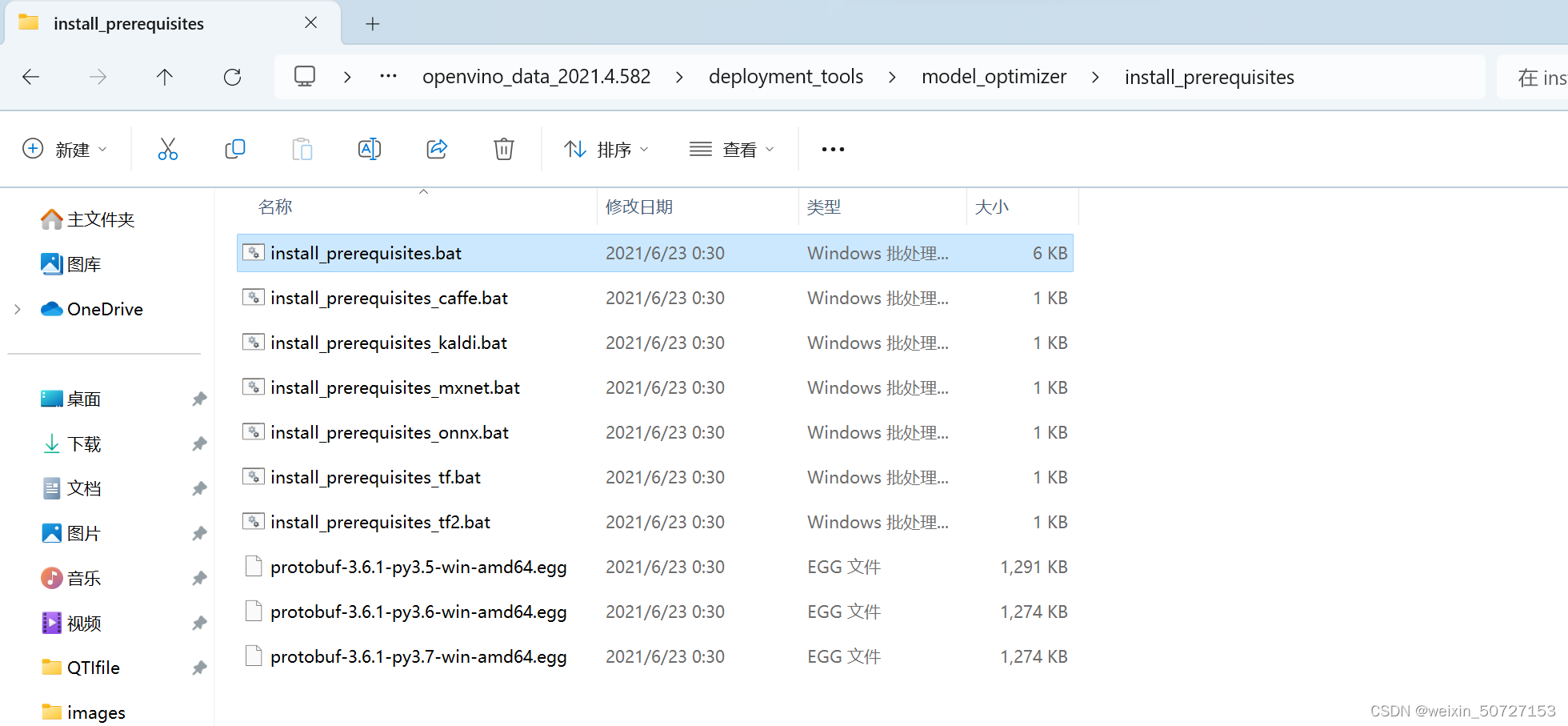Click the Back navigation arrow
1568x726 pixels.
(31, 77)
